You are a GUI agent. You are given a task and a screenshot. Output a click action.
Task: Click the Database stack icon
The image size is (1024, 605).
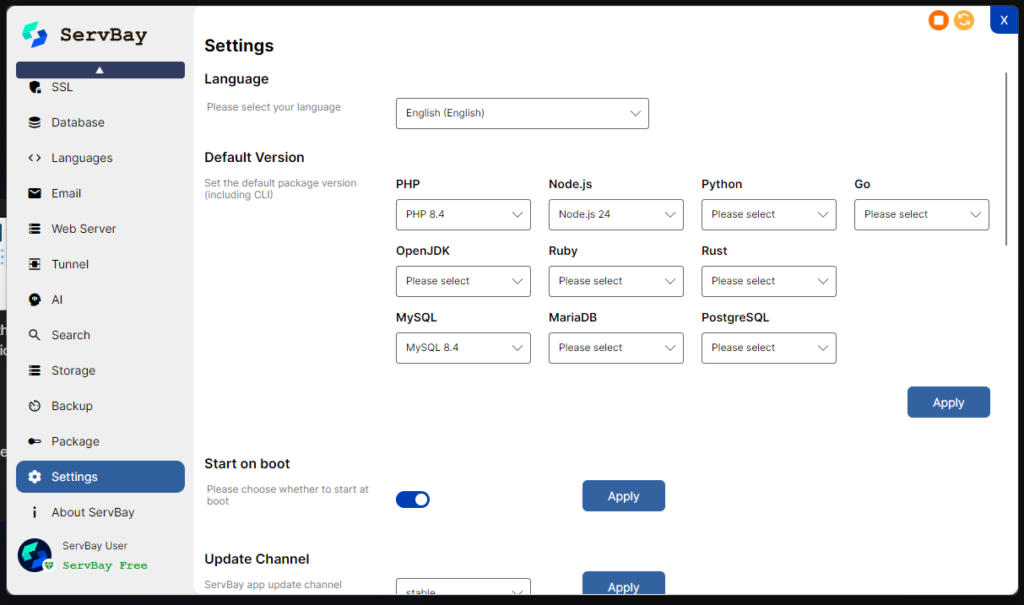pos(35,122)
